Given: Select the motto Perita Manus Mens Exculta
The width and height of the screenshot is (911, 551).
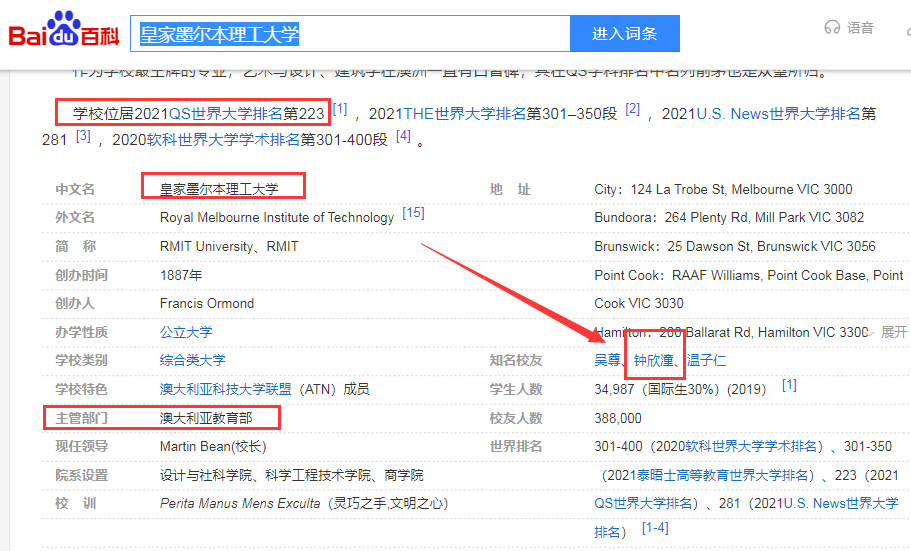Looking at the screenshot, I should (x=240, y=503).
